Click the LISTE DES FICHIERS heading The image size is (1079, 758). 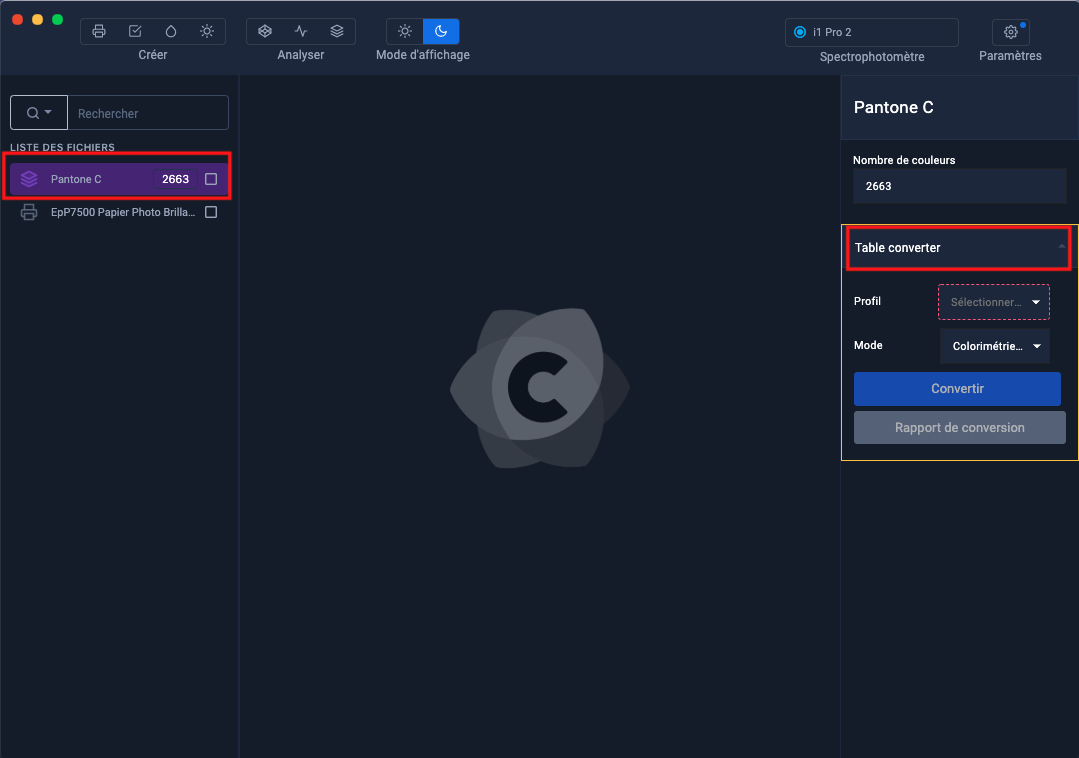62,147
